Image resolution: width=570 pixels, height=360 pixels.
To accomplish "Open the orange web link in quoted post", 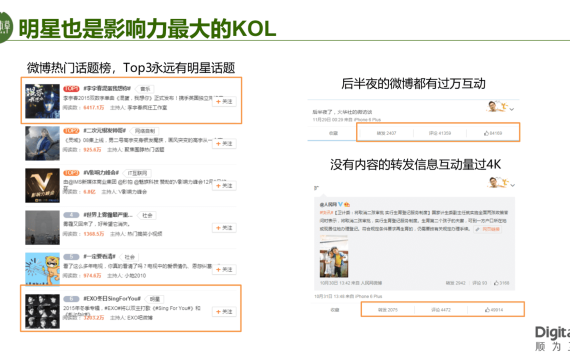I will click(488, 229).
